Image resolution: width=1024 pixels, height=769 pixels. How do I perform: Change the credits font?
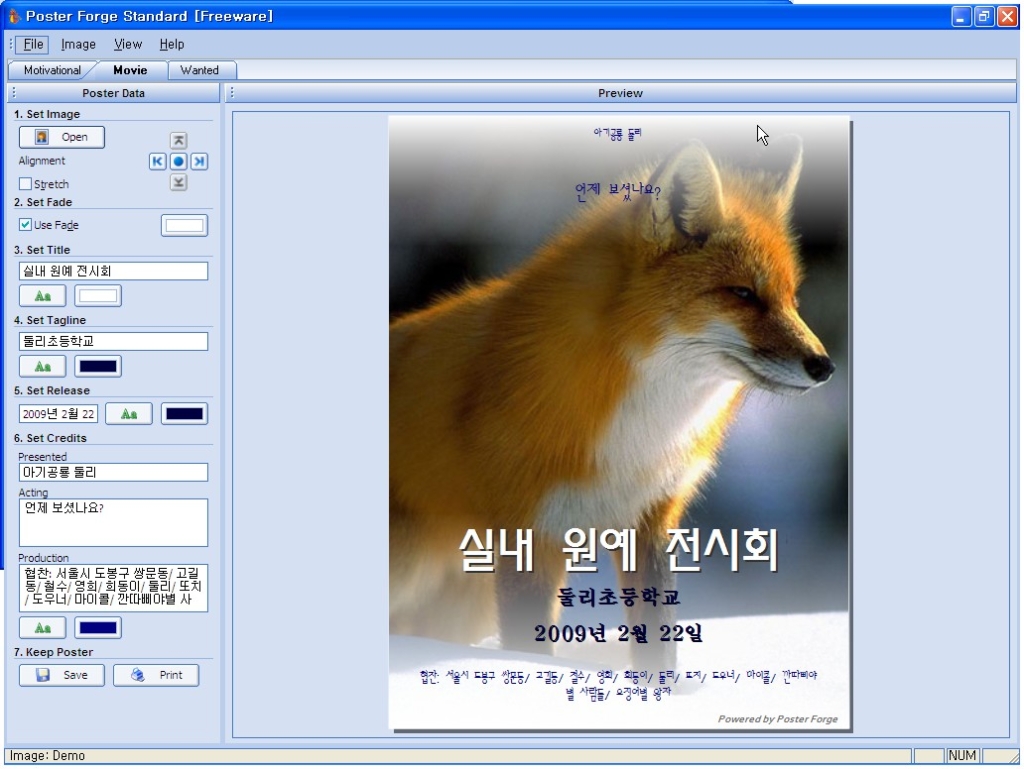[42, 628]
